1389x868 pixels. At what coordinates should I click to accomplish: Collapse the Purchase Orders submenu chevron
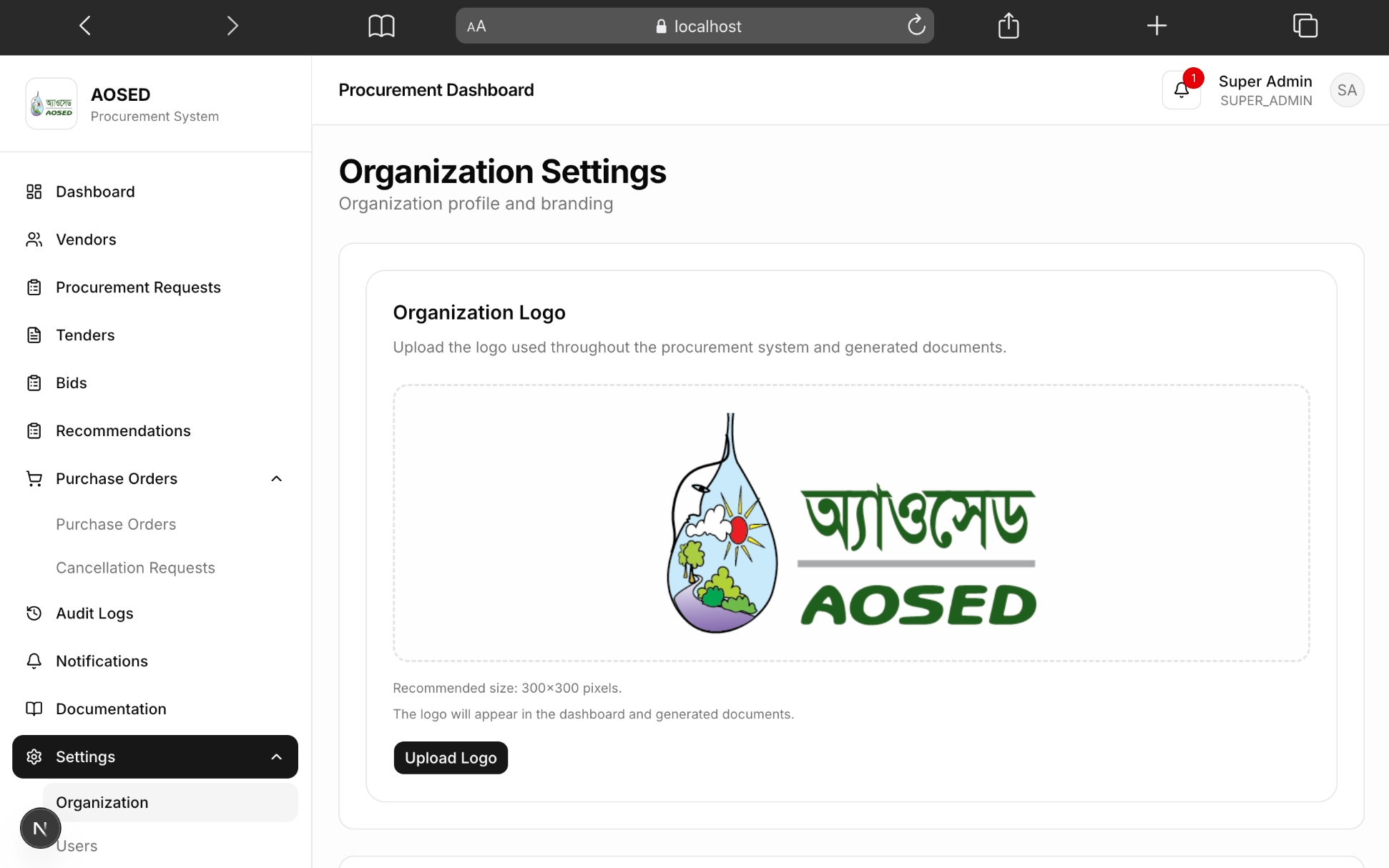click(277, 478)
